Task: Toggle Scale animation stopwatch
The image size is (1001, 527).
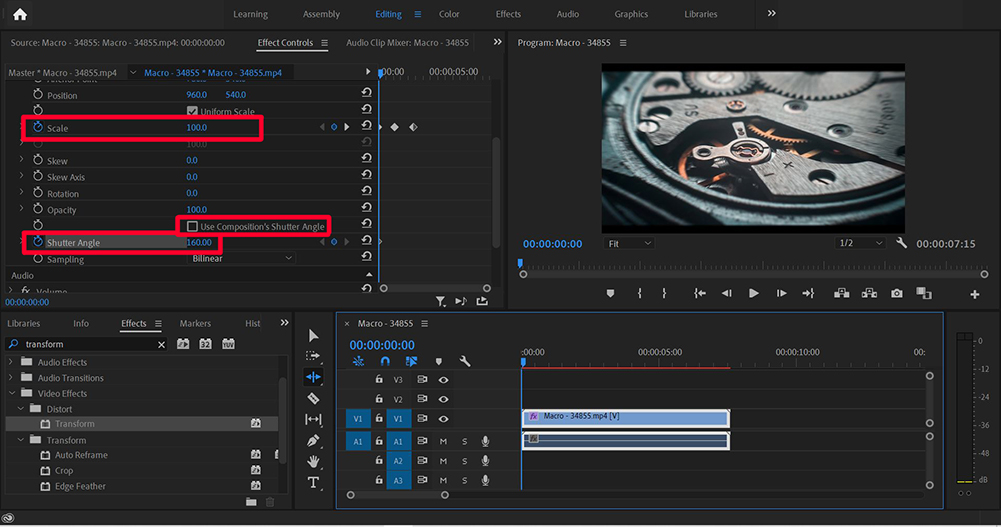Action: (x=38, y=128)
